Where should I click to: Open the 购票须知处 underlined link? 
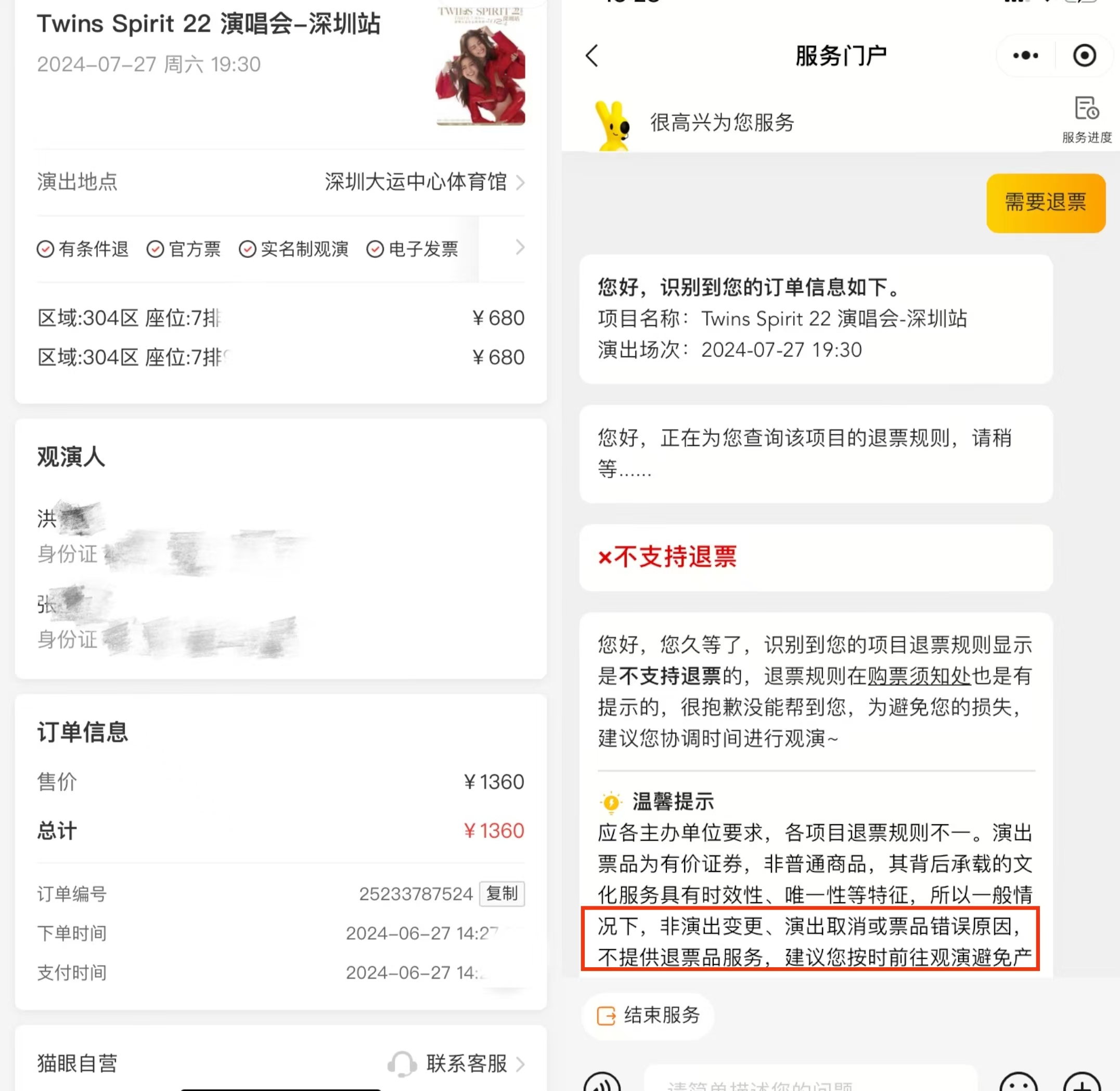pyautogui.click(x=919, y=676)
